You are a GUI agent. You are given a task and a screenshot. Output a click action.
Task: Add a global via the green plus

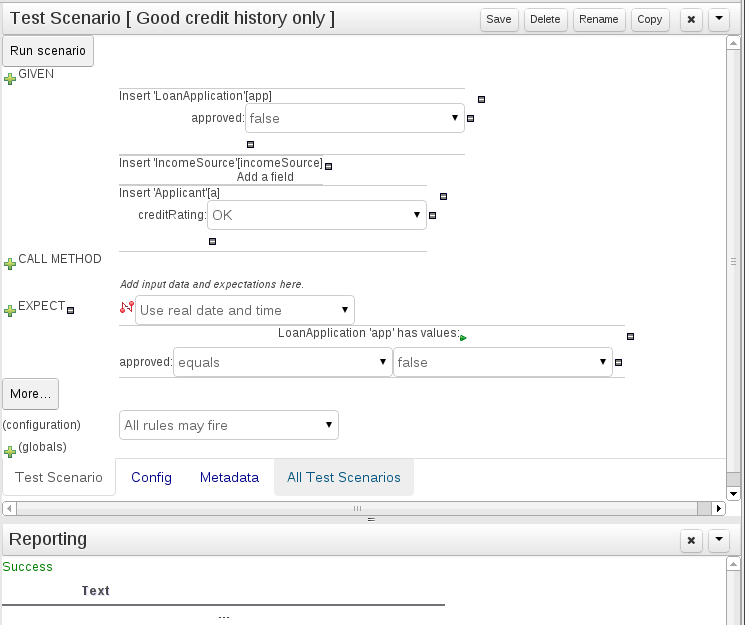(x=11, y=451)
